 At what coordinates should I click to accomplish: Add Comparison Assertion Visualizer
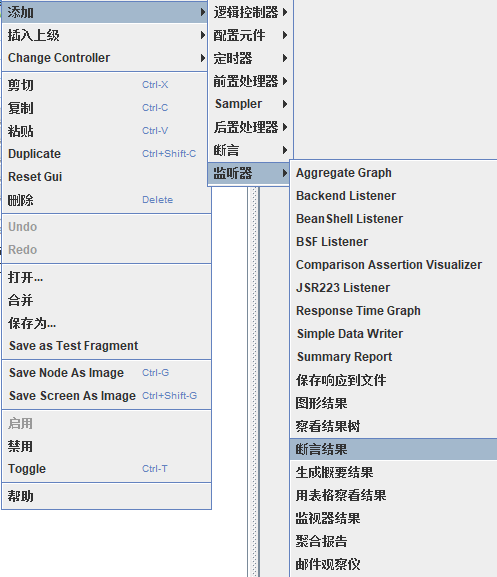tap(394, 265)
